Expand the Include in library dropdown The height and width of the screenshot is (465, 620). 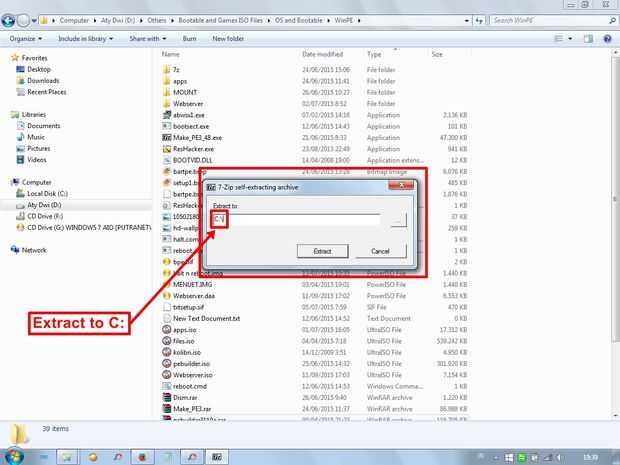tap(85, 39)
